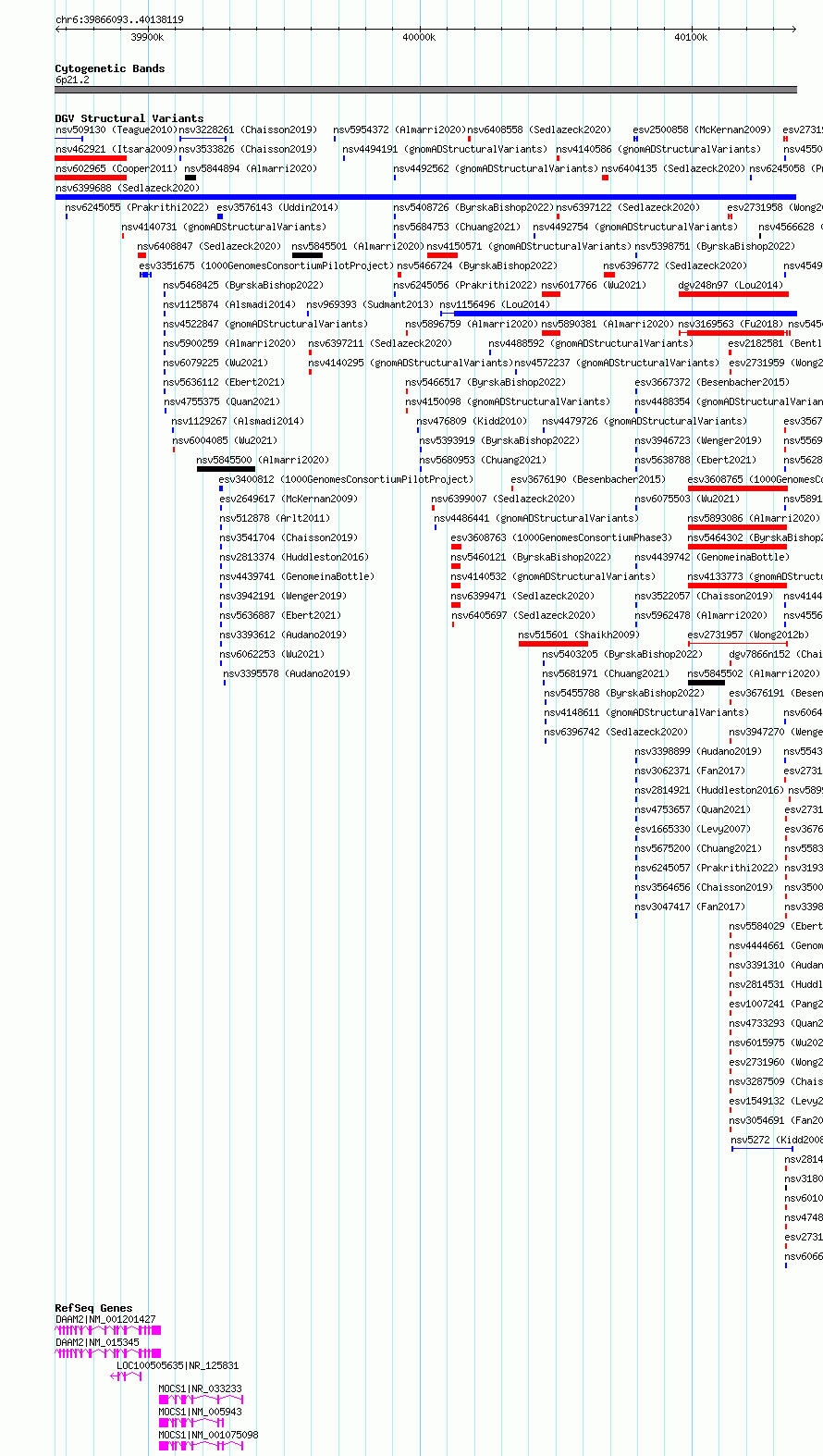Click the nsv5845501 (Almarri2020) black bar
This screenshot has width=823, height=1456.
[x=307, y=255]
